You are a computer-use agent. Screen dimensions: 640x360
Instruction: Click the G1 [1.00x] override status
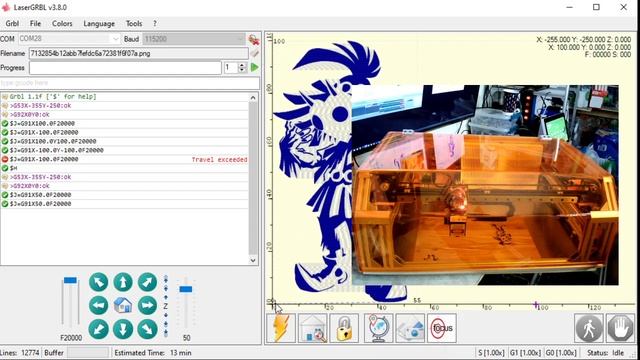click(x=525, y=353)
